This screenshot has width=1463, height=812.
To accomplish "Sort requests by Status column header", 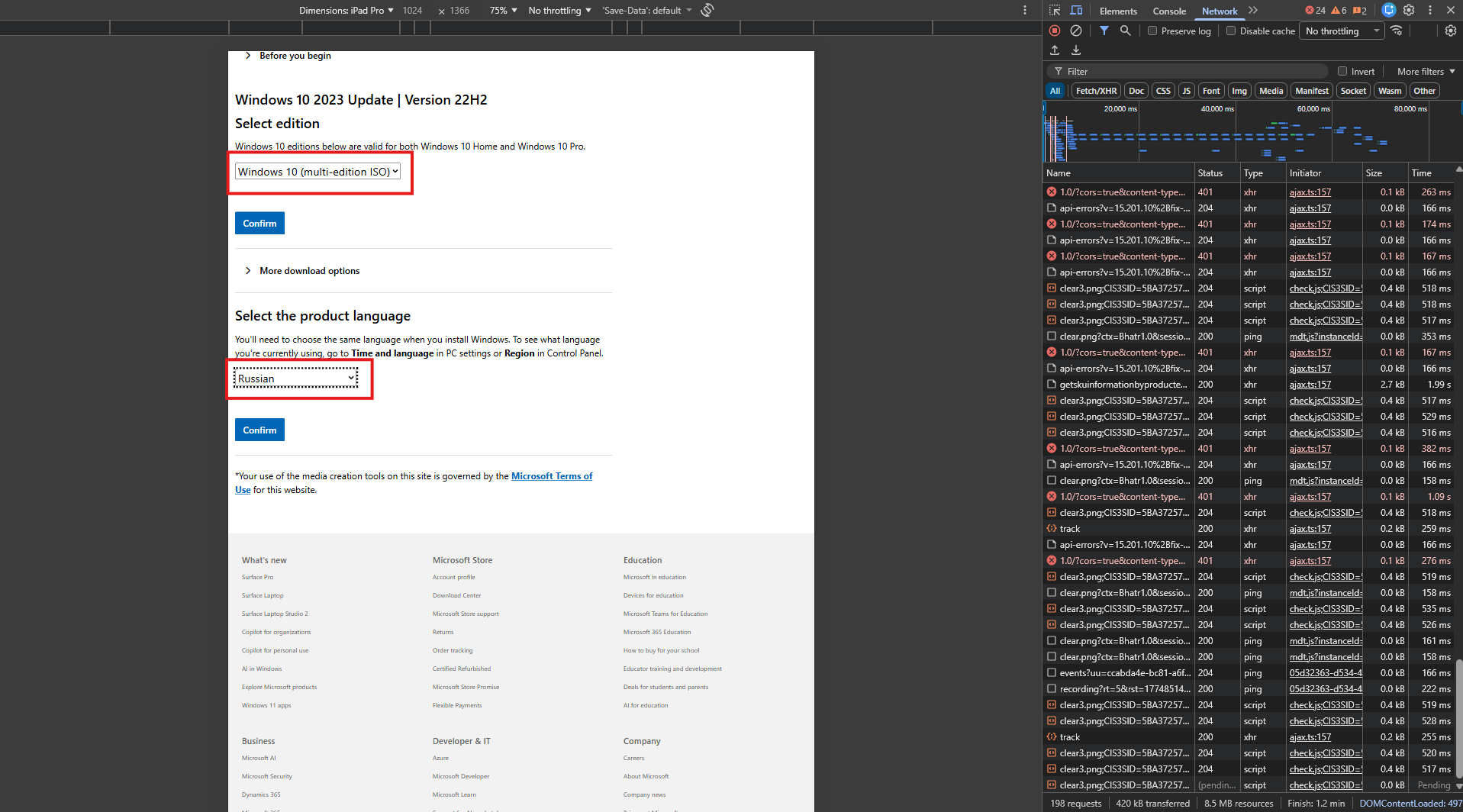I will [x=1216, y=173].
